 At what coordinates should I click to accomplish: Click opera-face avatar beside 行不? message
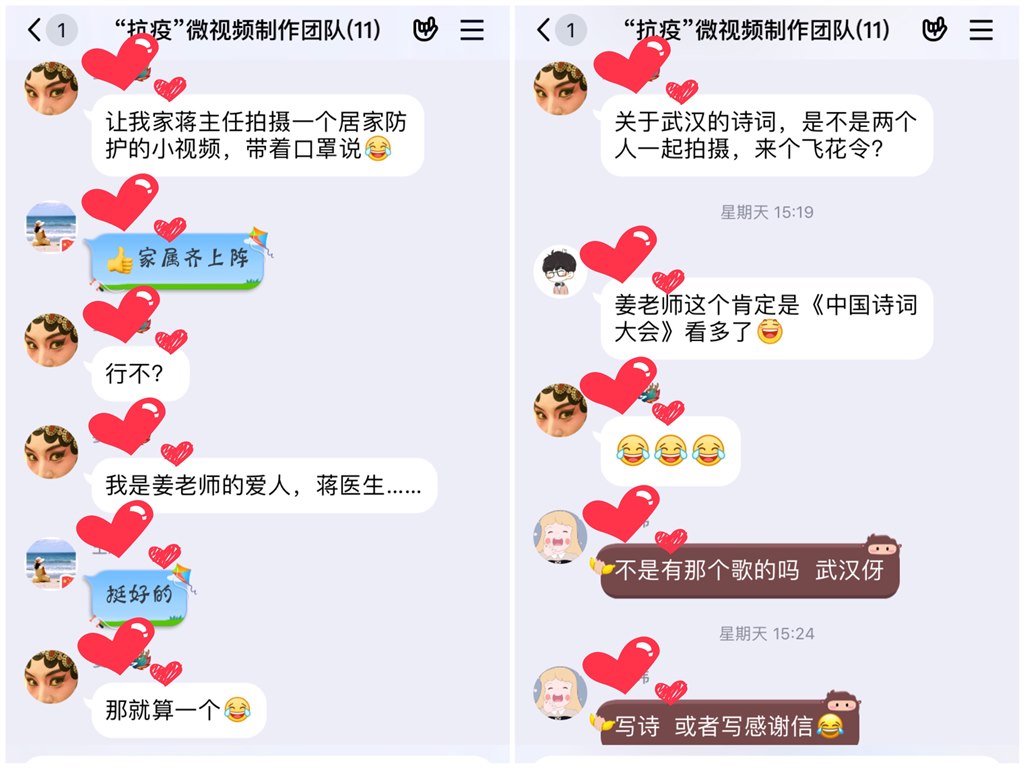pos(51,340)
